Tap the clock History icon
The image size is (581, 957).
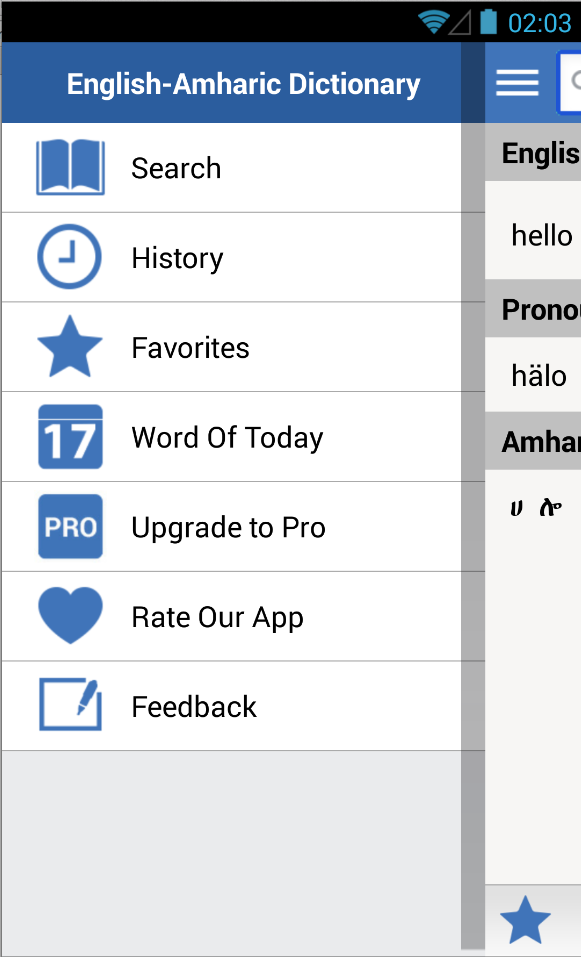pyautogui.click(x=70, y=256)
